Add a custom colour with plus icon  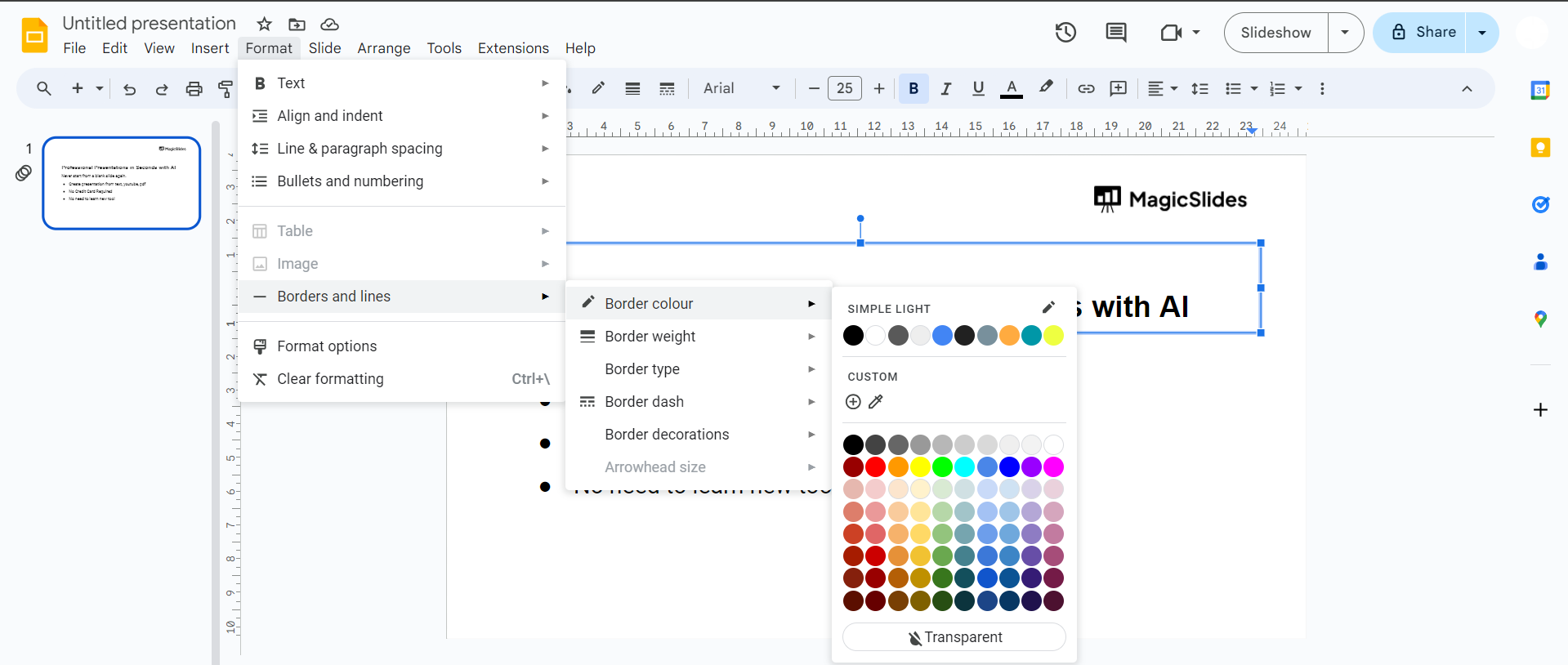coord(853,401)
